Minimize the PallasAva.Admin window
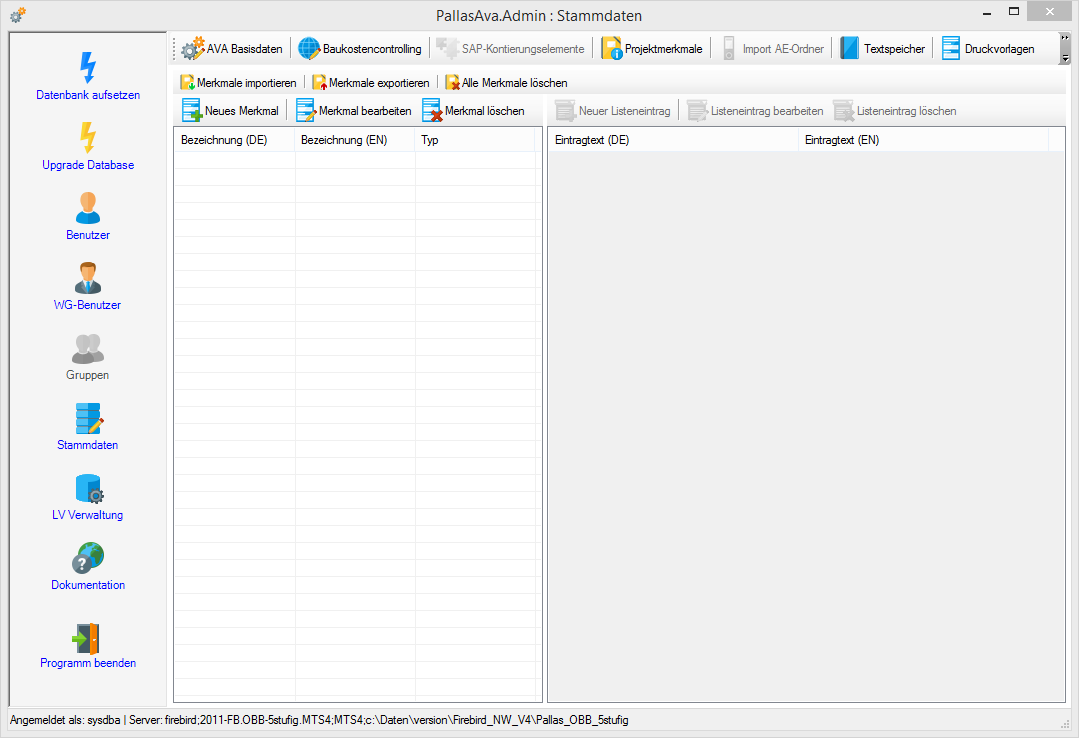1079x738 pixels. (x=987, y=12)
